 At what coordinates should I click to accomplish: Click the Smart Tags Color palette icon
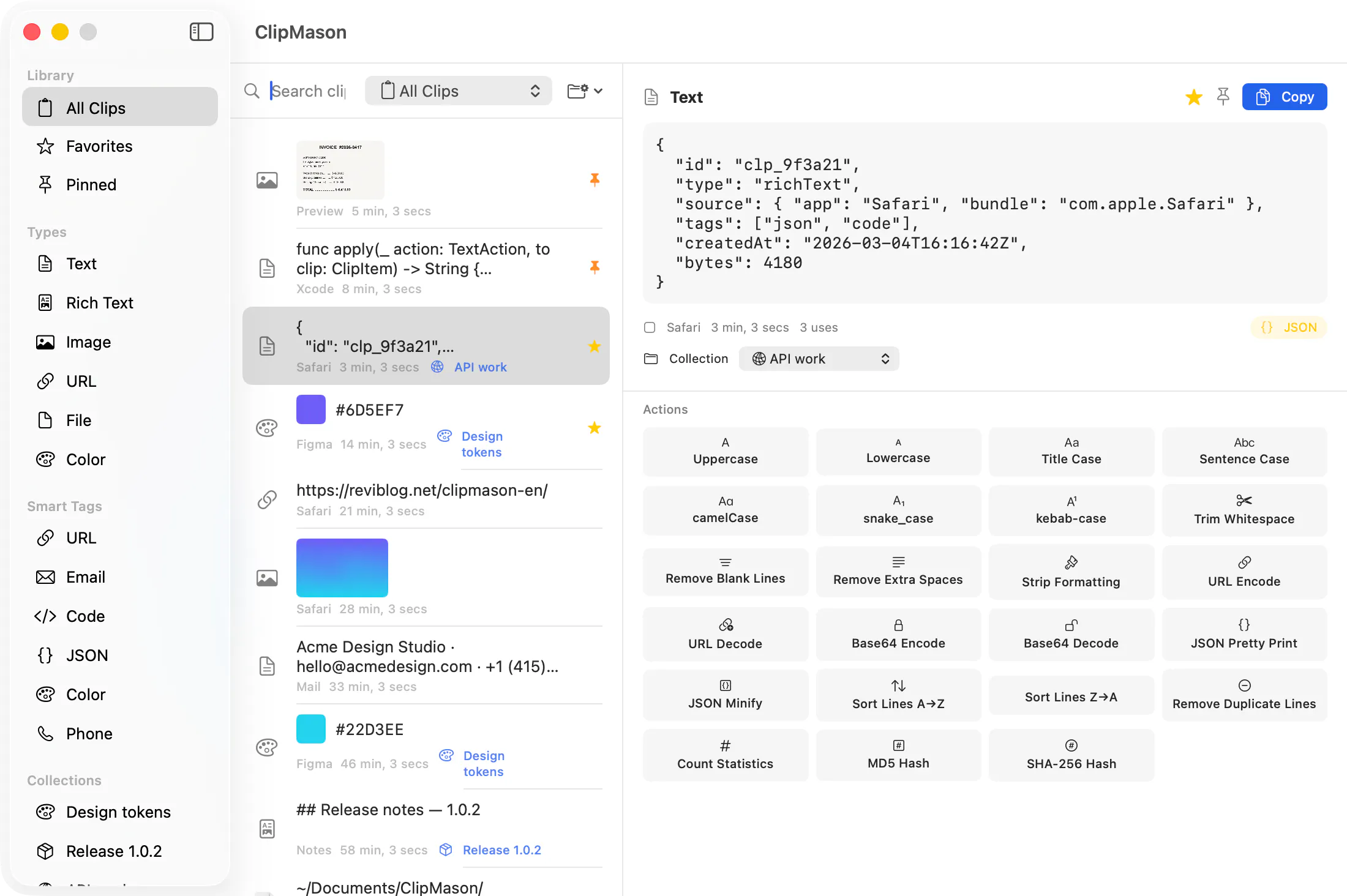45,695
